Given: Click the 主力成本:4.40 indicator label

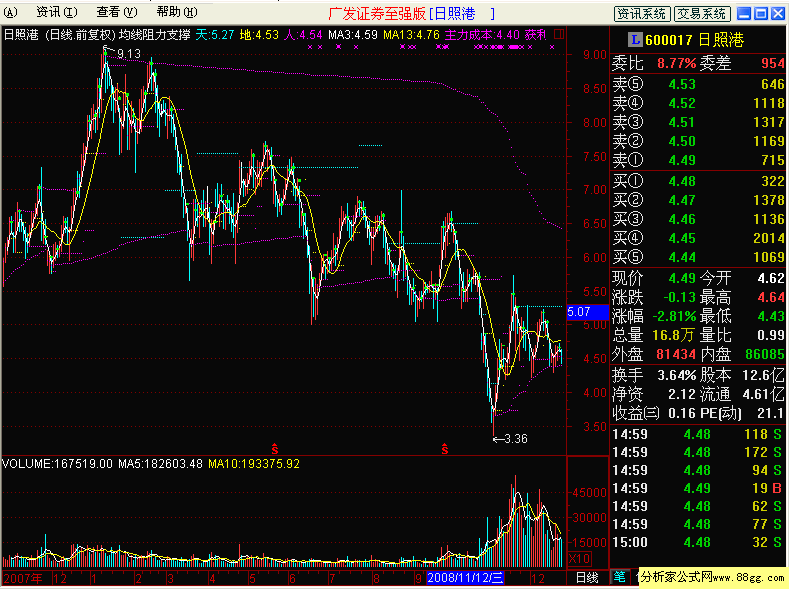Looking at the screenshot, I should click(482, 35).
